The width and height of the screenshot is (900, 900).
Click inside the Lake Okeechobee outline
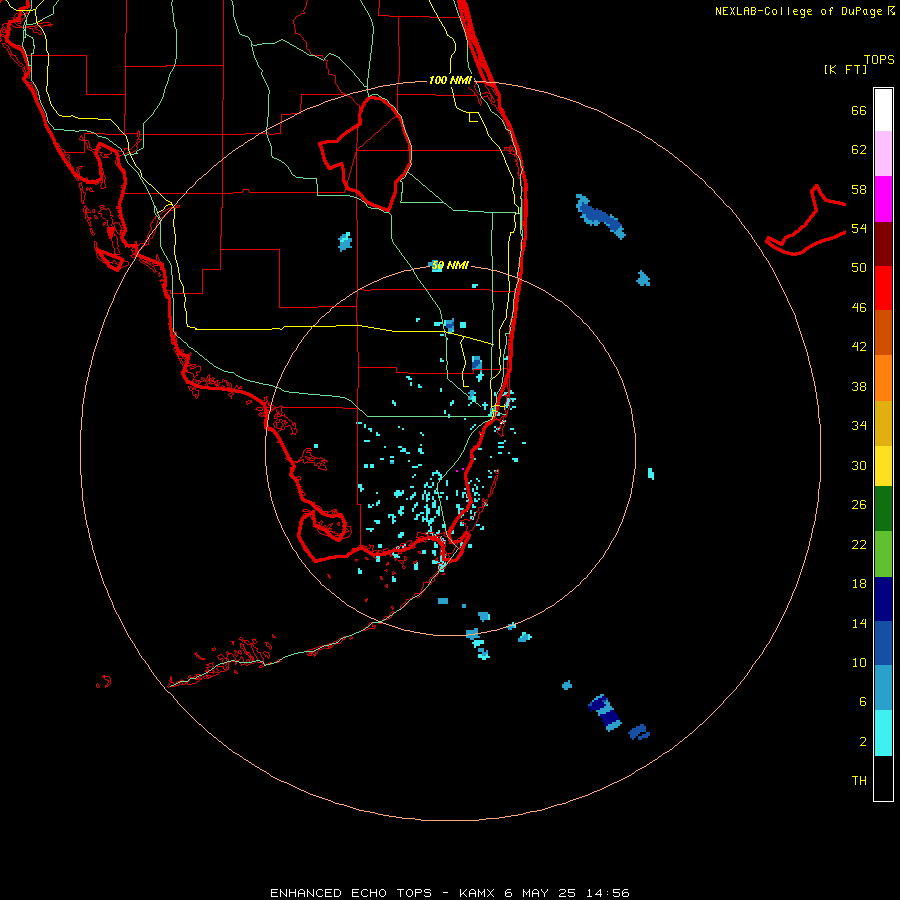point(373,152)
